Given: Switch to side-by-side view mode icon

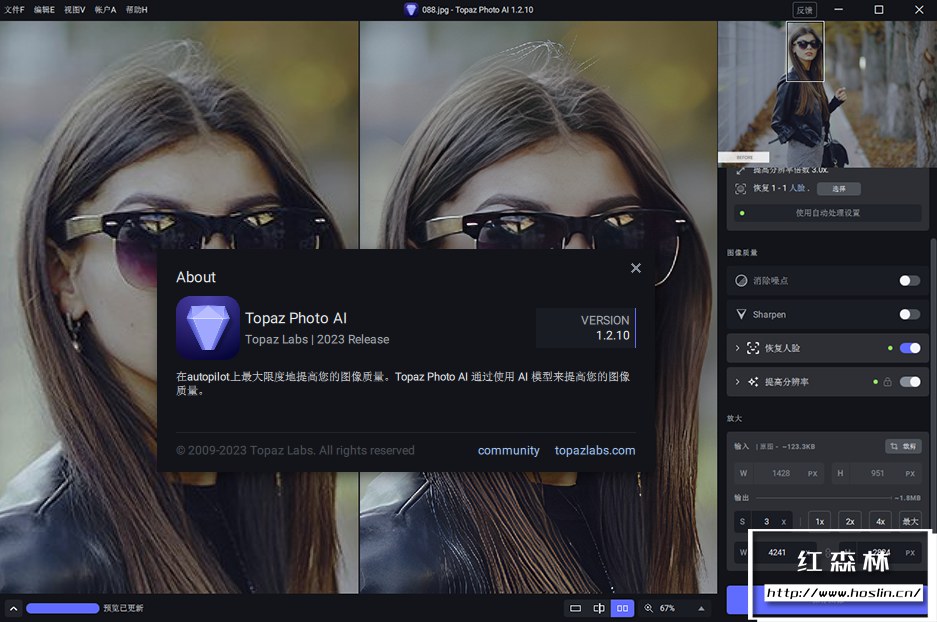Looking at the screenshot, I should pos(622,608).
